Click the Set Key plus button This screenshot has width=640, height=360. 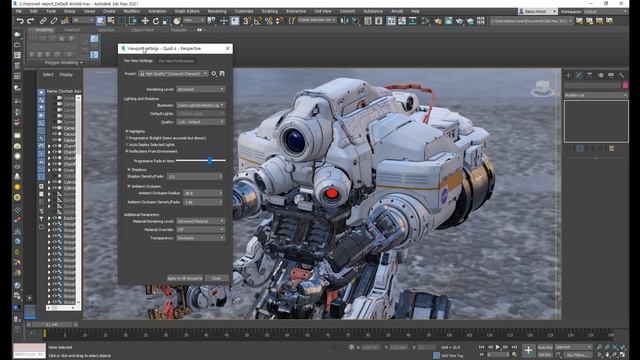(x=528, y=350)
